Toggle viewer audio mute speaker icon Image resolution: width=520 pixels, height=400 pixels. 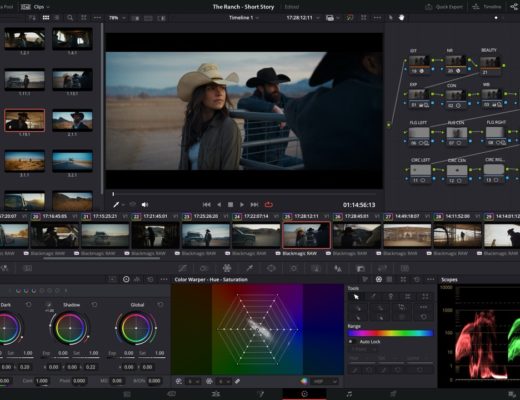(x=145, y=205)
